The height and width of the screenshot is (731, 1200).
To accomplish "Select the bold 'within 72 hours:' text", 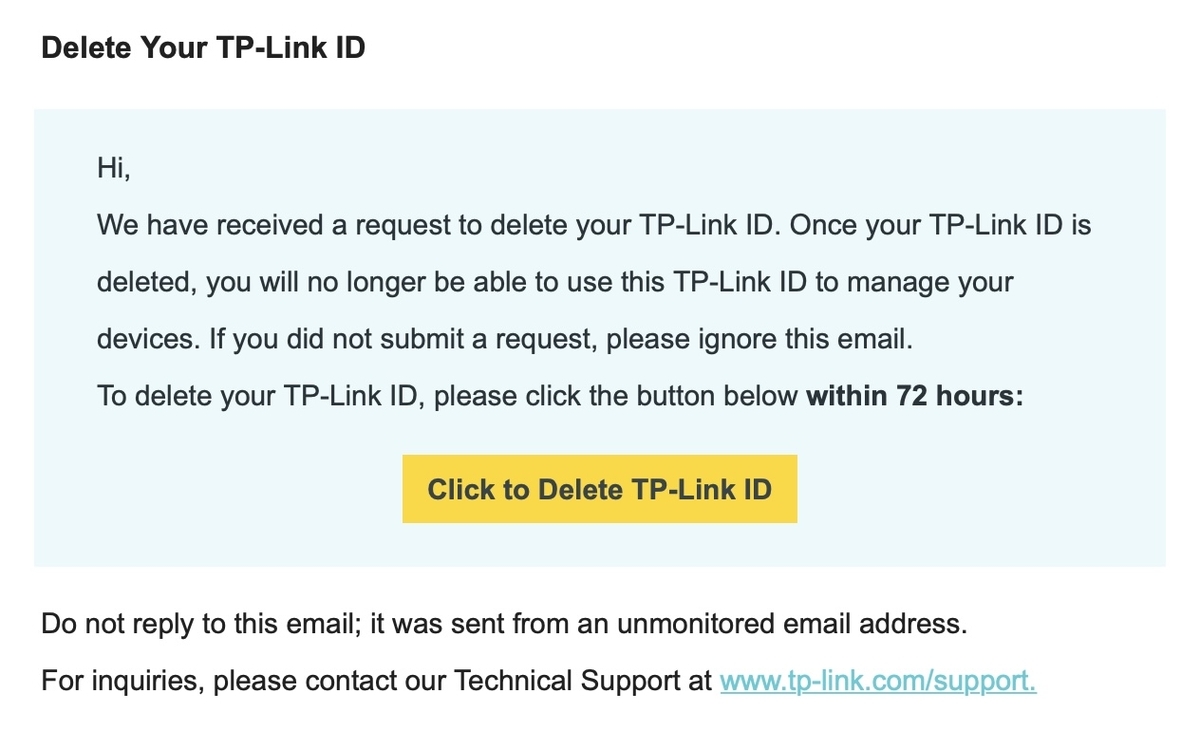I will click(x=915, y=396).
